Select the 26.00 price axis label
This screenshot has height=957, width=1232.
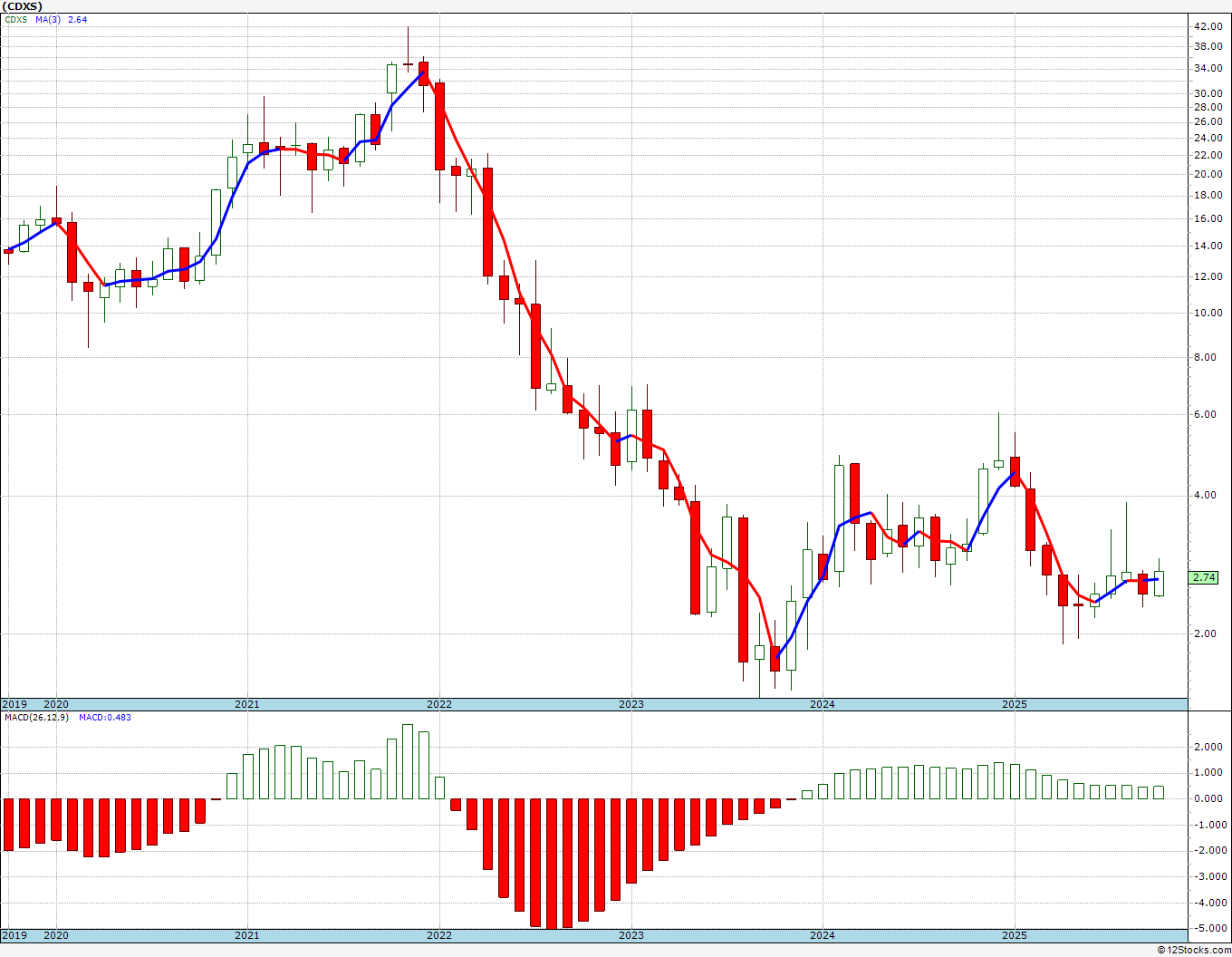[1208, 122]
